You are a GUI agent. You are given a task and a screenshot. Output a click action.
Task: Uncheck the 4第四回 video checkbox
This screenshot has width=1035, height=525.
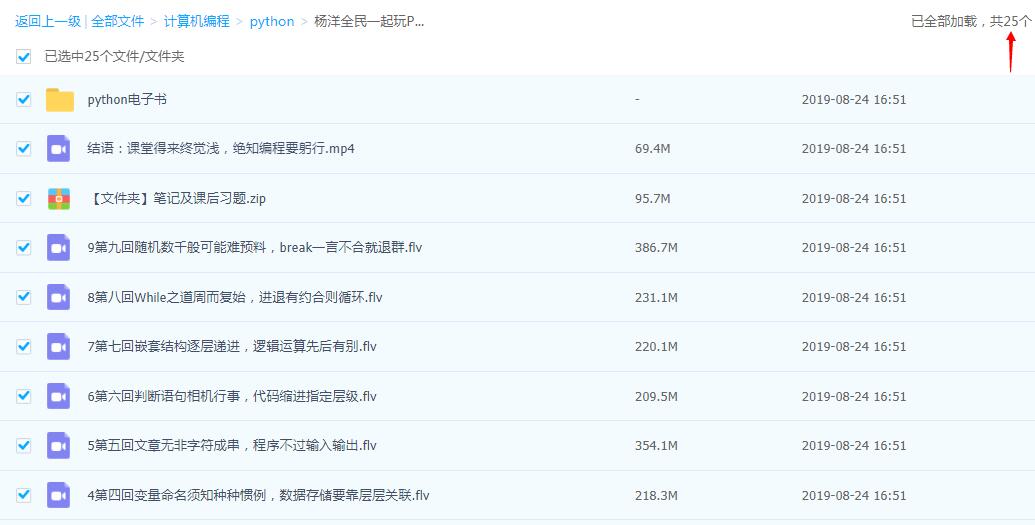pos(24,495)
